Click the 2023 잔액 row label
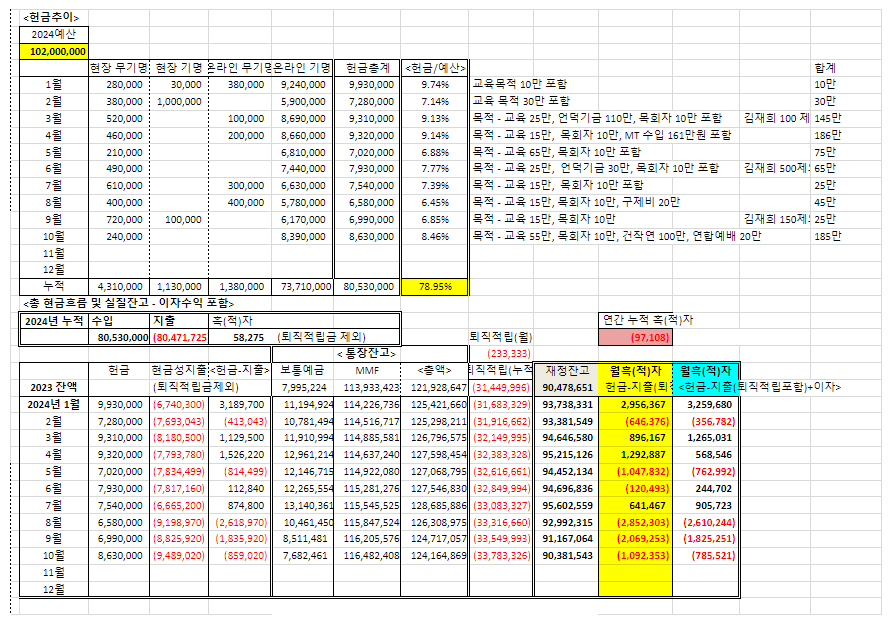This screenshot has width=892, height=628. click(54, 387)
